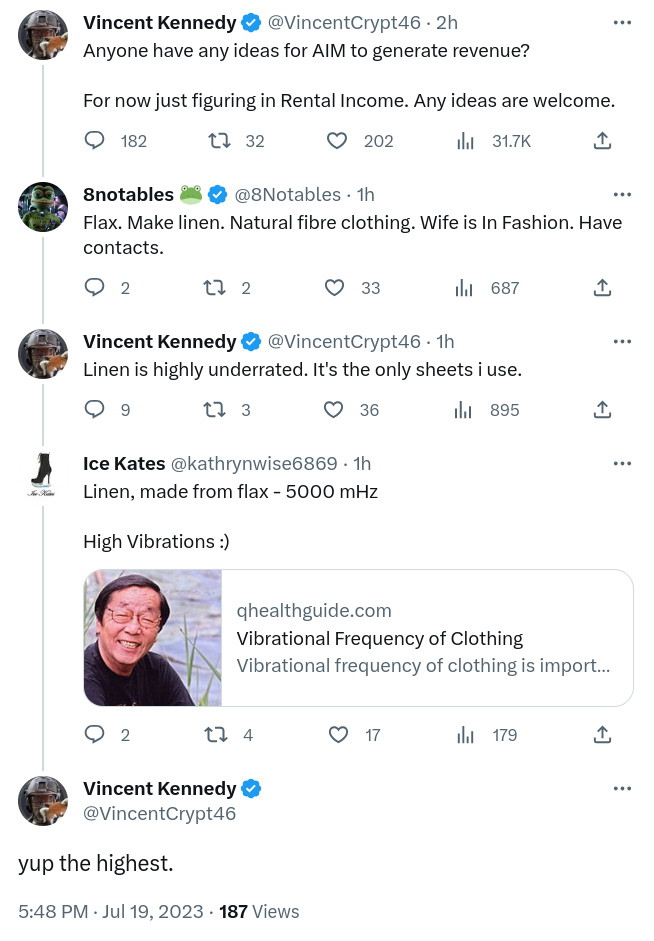Like the linen is underrated tweet
This screenshot has height=941, width=654.
coord(335,409)
